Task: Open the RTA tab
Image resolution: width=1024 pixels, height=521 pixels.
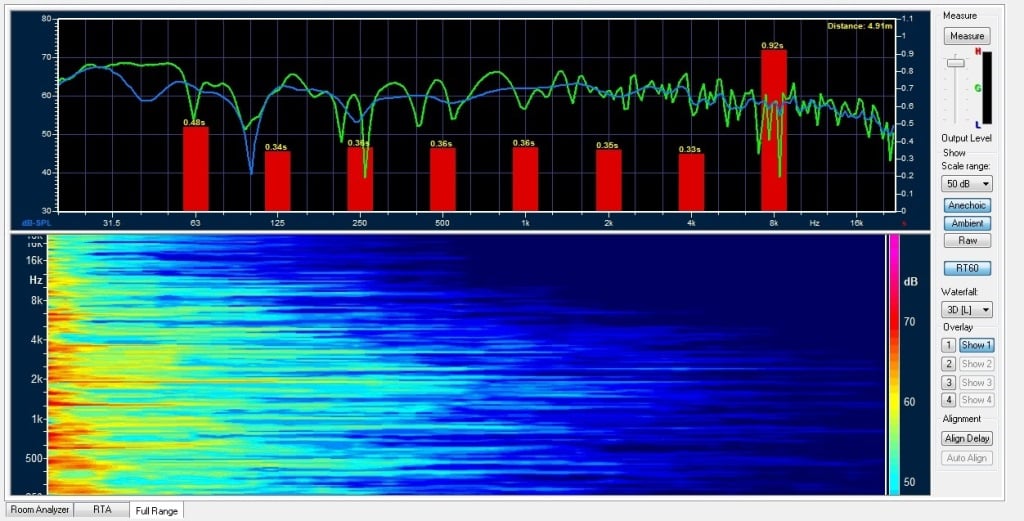Action: pos(102,510)
